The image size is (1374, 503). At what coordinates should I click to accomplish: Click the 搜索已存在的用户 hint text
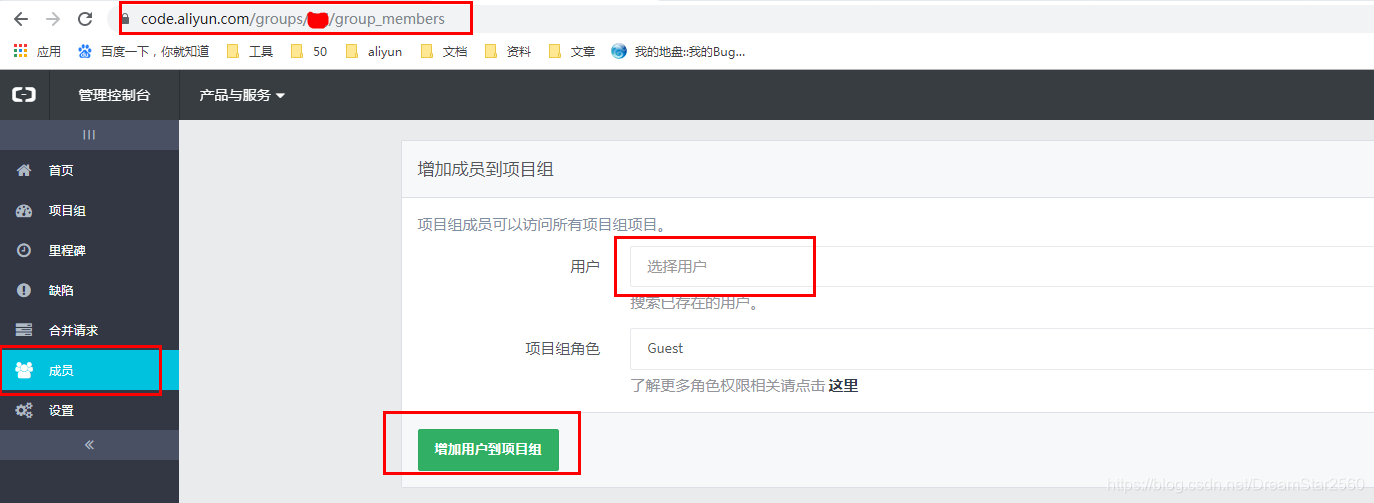pos(694,302)
